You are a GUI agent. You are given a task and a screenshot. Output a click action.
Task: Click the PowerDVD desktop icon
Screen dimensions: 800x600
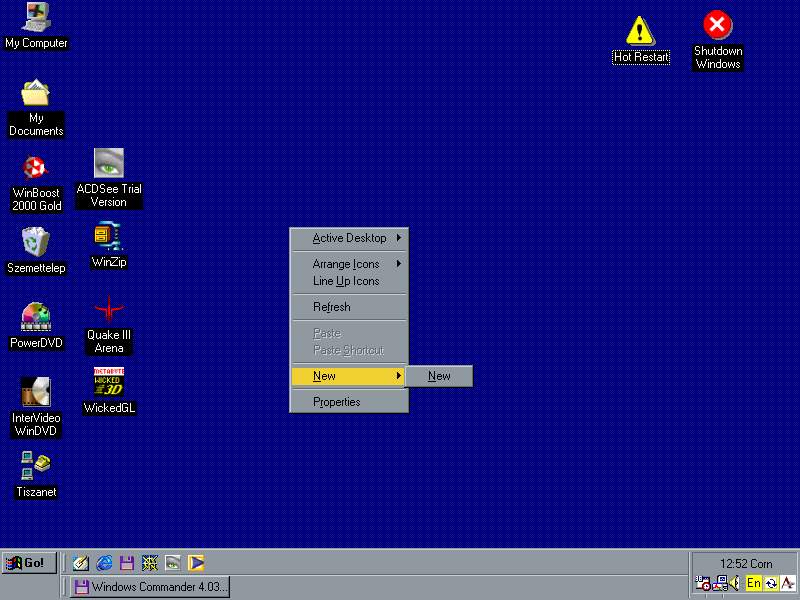click(x=36, y=318)
